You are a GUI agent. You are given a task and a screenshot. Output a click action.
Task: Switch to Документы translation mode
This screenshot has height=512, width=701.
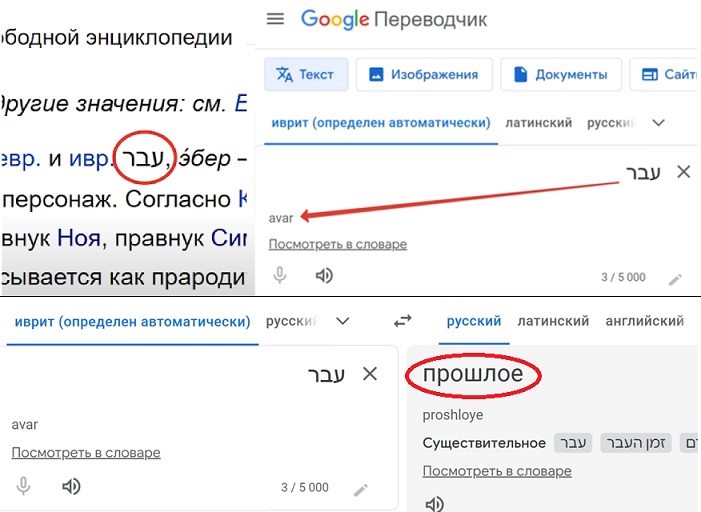click(x=561, y=74)
